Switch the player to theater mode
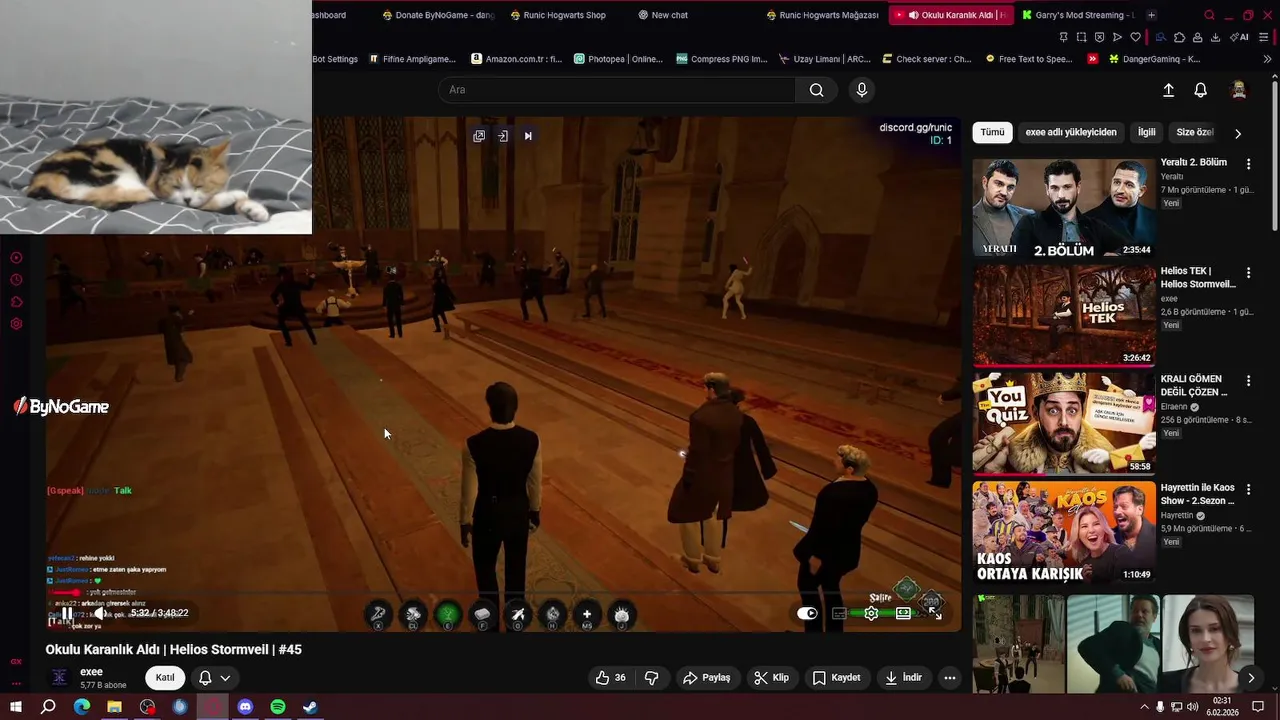 [903, 613]
